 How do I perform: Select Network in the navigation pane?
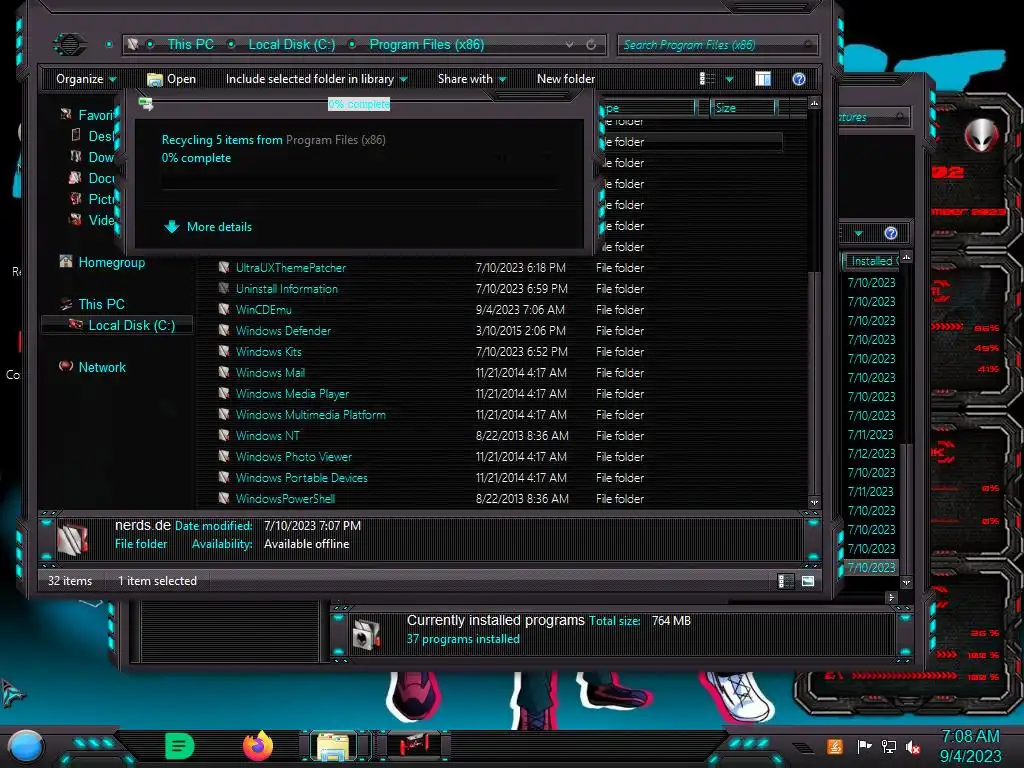pyautogui.click(x=102, y=367)
